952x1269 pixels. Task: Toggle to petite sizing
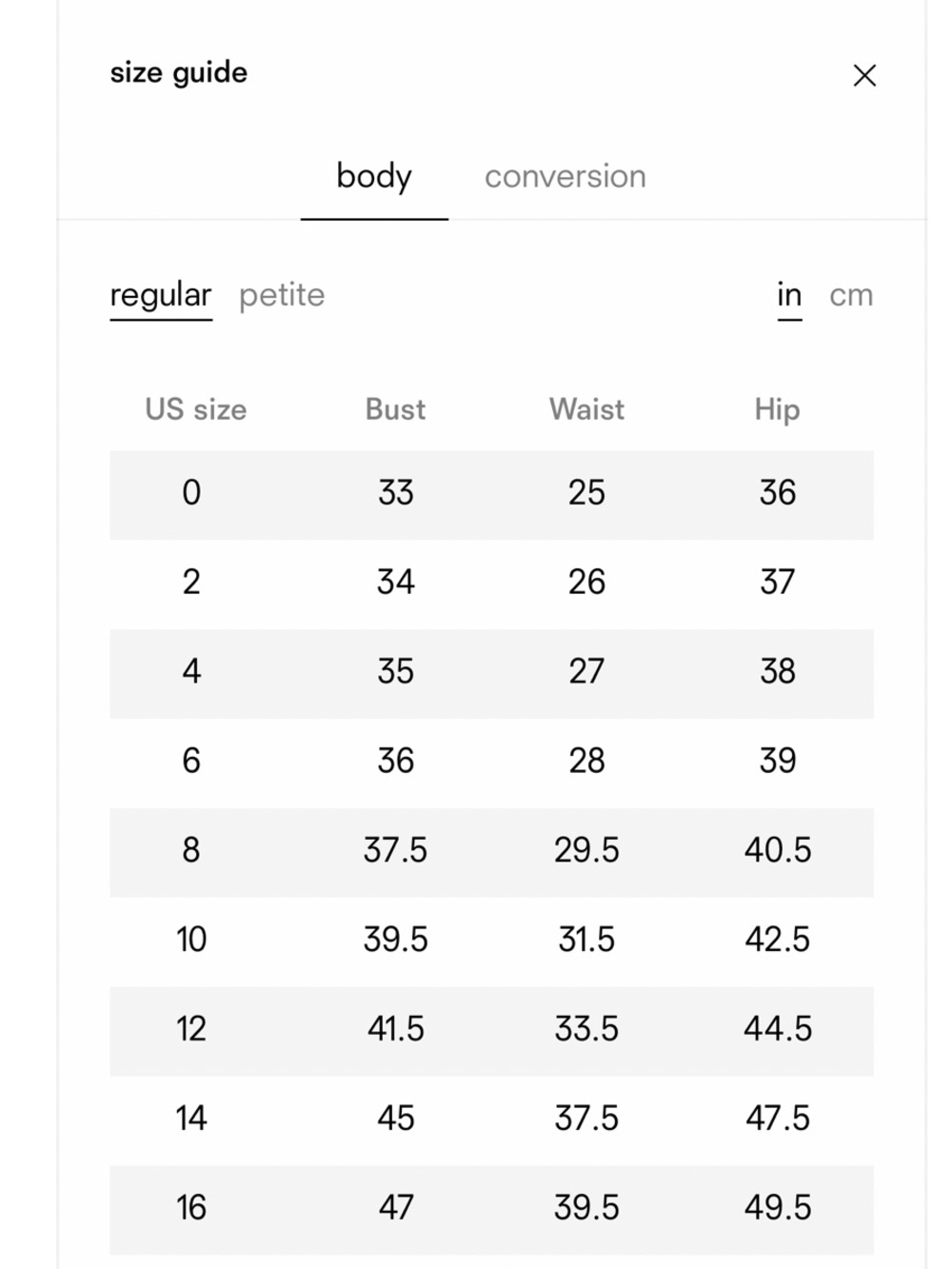(x=282, y=295)
